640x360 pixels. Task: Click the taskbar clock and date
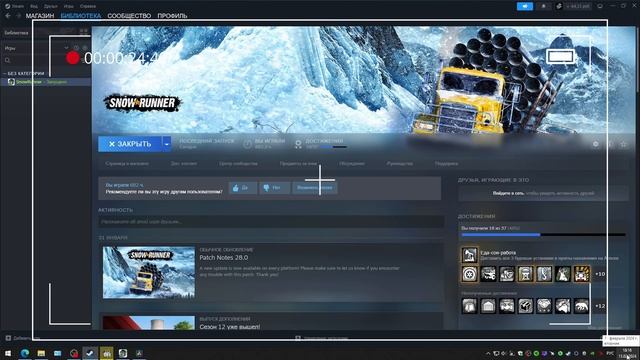point(627,353)
